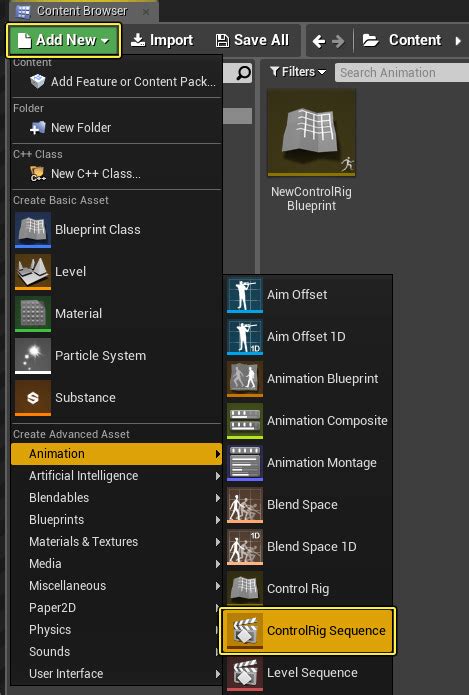Image resolution: width=469 pixels, height=695 pixels.
Task: Create a new Level asset
Action: pyautogui.click(x=116, y=271)
